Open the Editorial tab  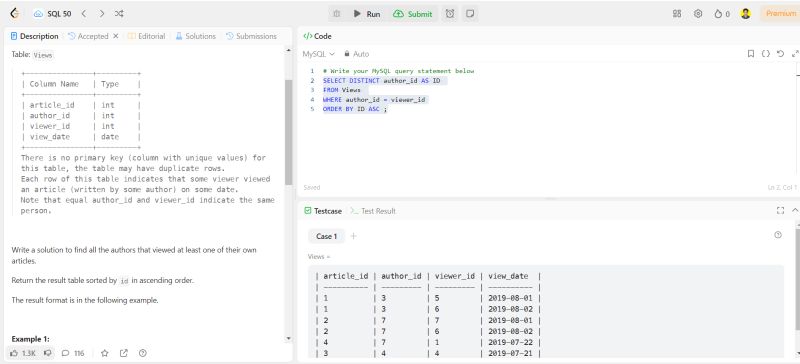pyautogui.click(x=146, y=36)
